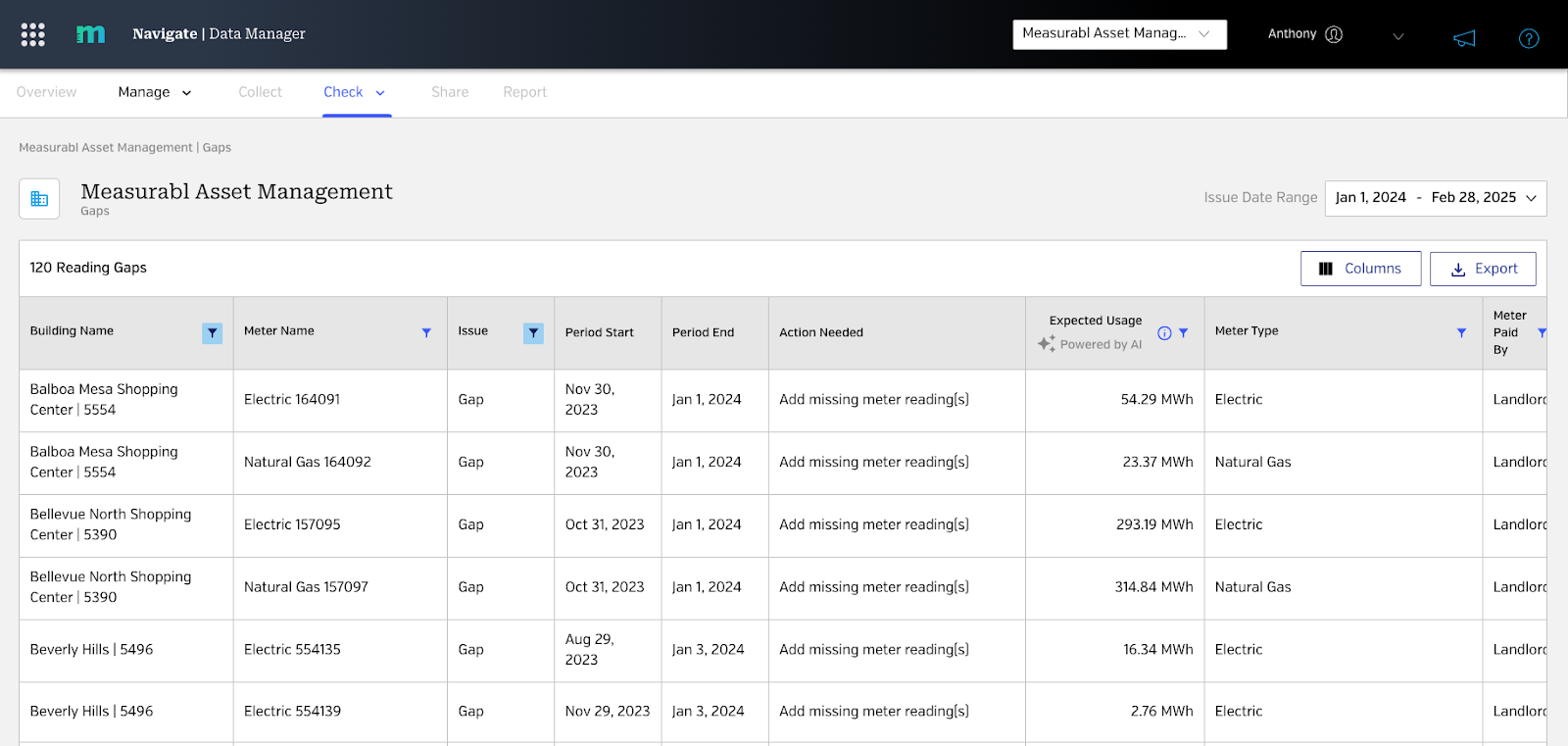This screenshot has height=746, width=1568.
Task: Click the 16.34 MWh expected usage value
Action: (1157, 650)
